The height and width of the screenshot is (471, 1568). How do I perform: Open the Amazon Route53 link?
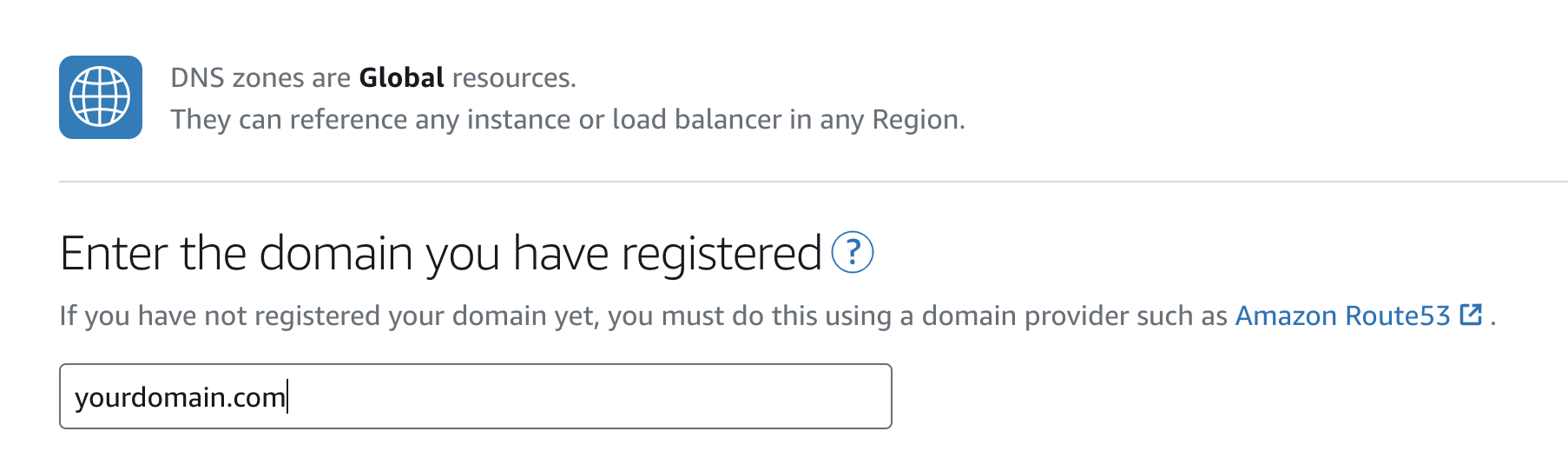[x=1342, y=315]
